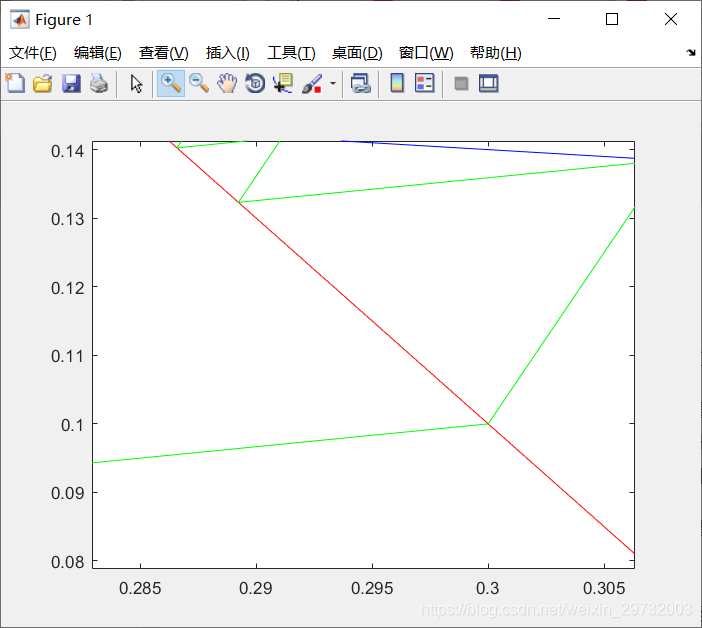
Task: Toggle the Zoom In tool
Action: click(x=171, y=83)
